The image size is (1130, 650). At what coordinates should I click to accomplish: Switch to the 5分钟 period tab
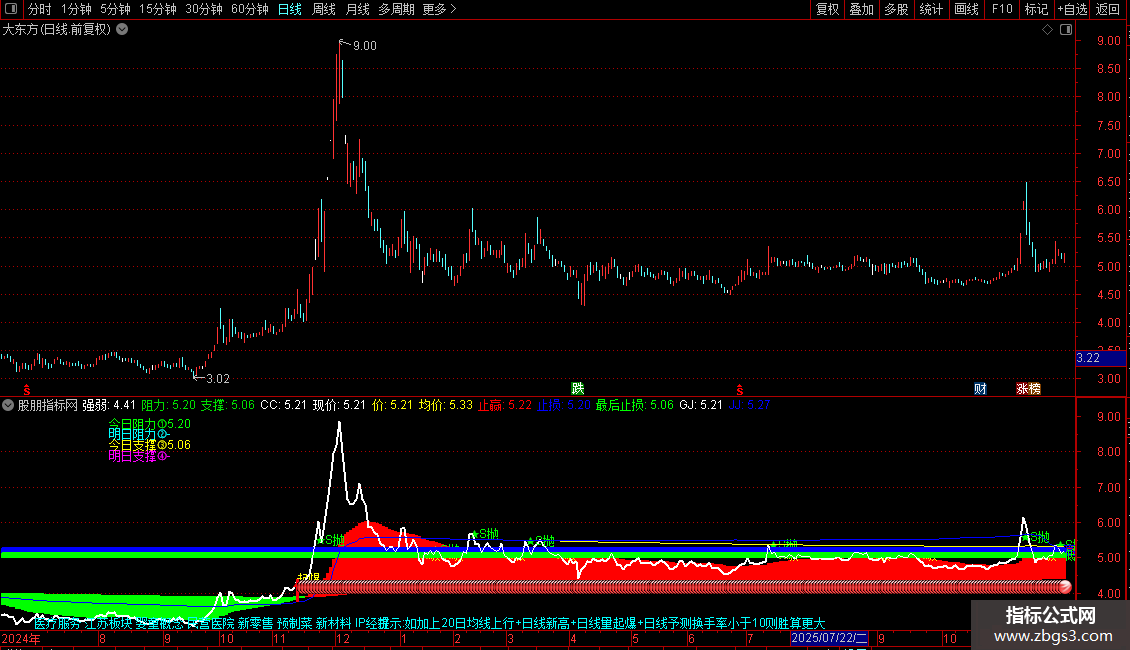pyautogui.click(x=115, y=9)
